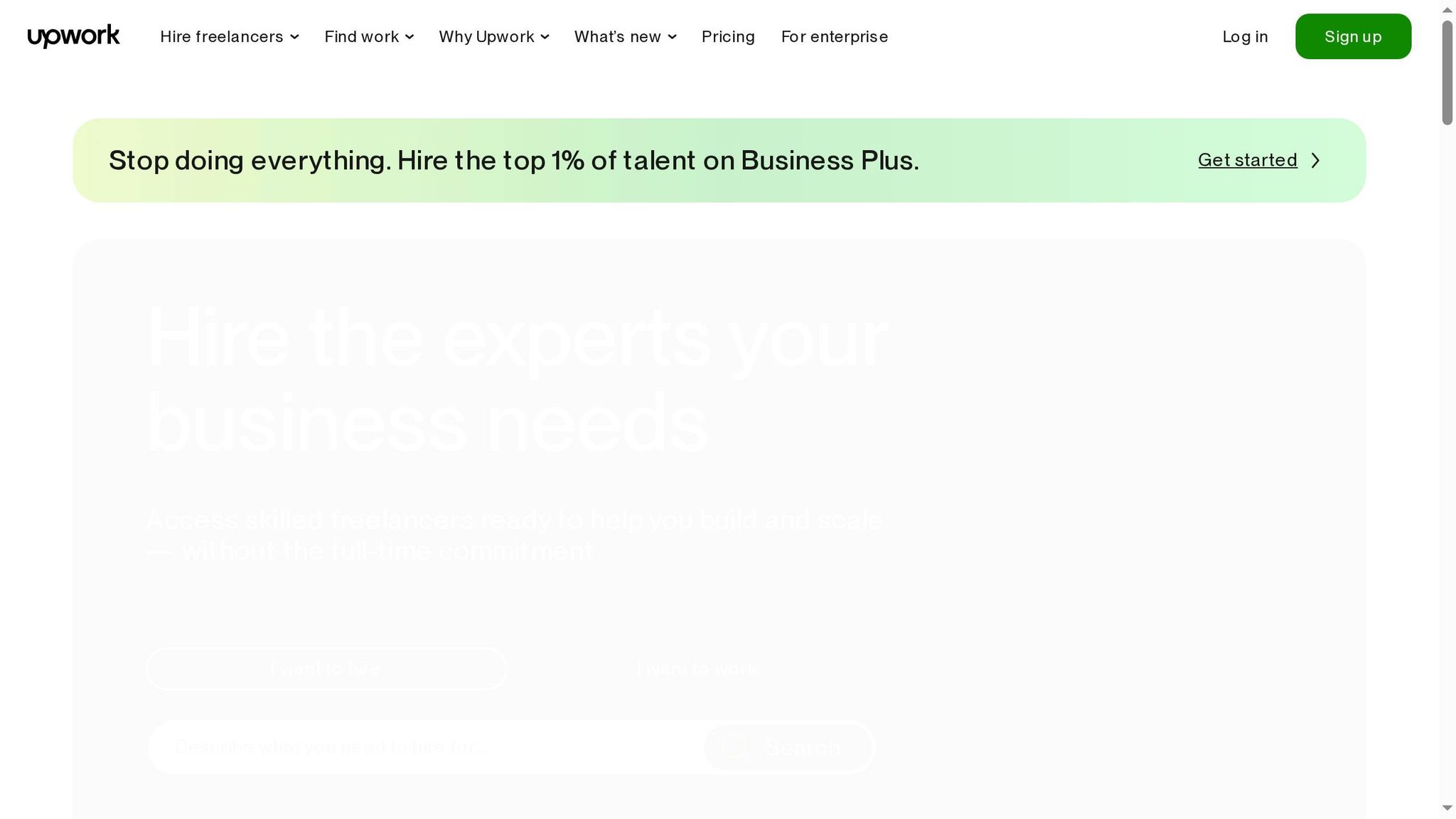Select the 'I want to work' option
Screen dimensions: 1456x819
click(x=697, y=668)
